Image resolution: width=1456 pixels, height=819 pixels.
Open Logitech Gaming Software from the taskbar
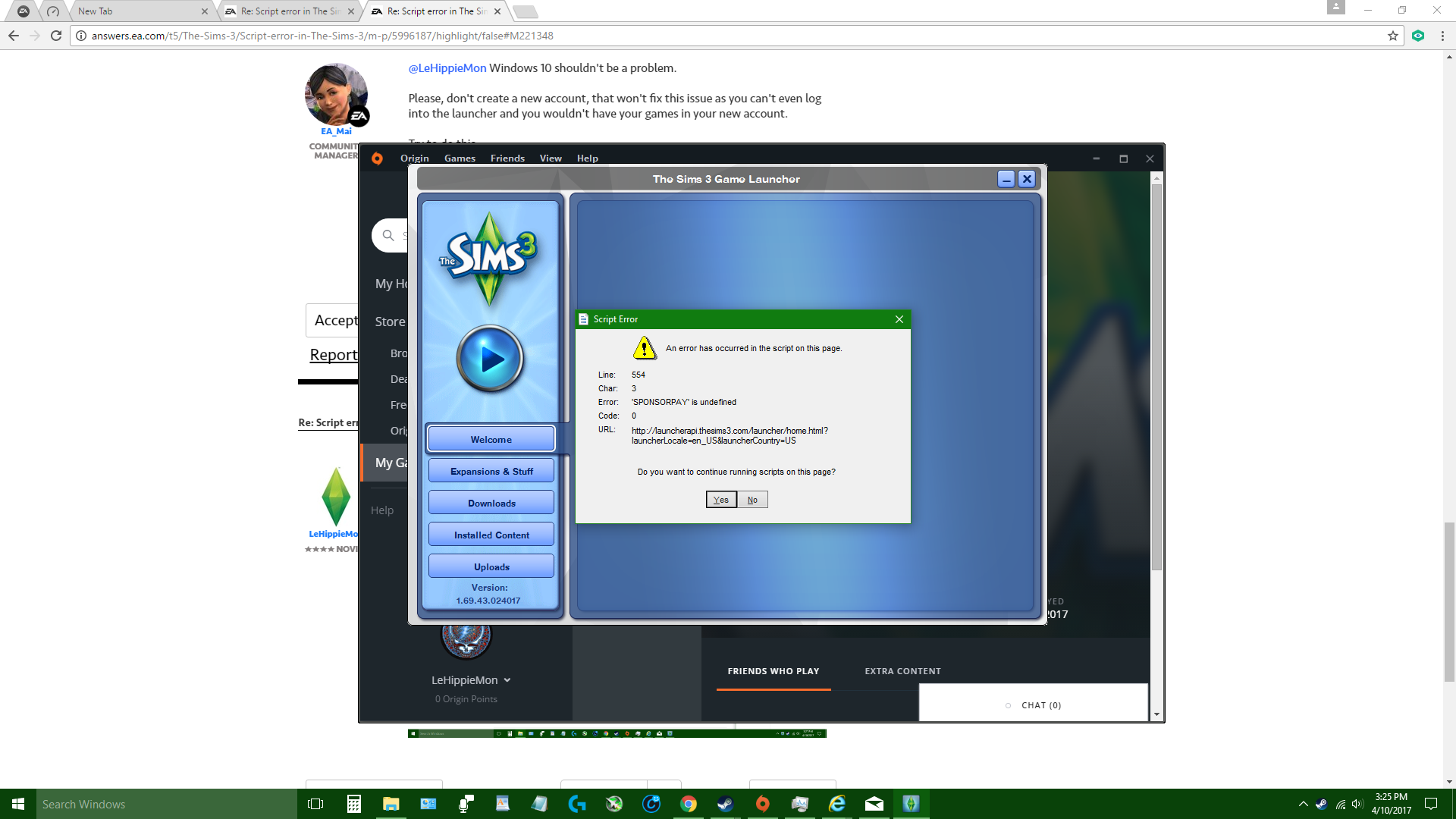tap(576, 804)
